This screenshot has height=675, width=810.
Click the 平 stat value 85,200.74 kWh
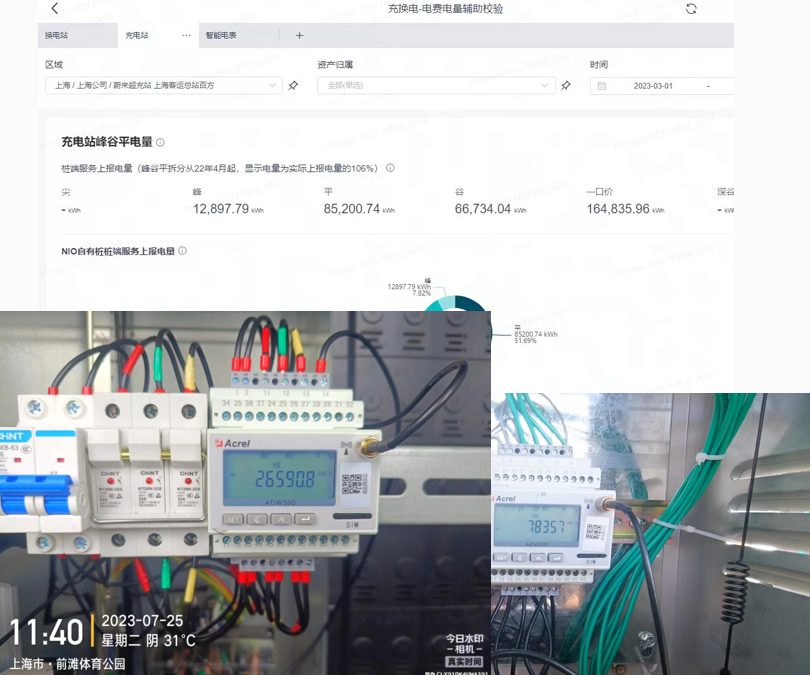click(359, 209)
